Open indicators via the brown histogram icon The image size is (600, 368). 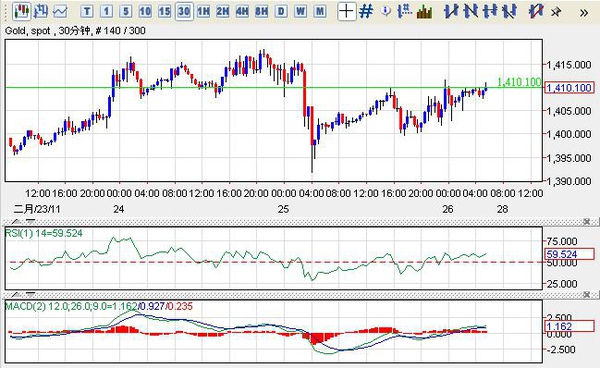[424, 12]
